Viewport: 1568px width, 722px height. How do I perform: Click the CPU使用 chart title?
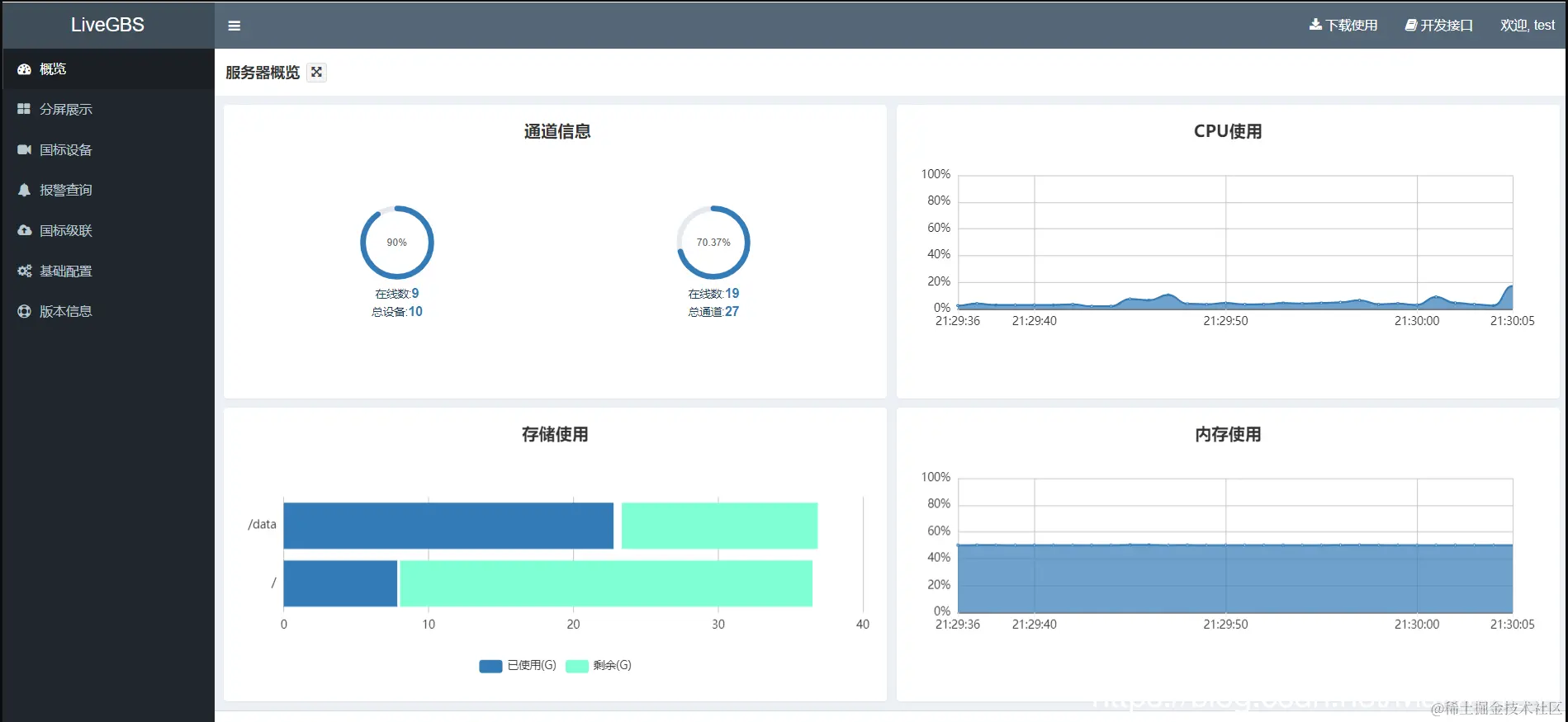click(1228, 131)
